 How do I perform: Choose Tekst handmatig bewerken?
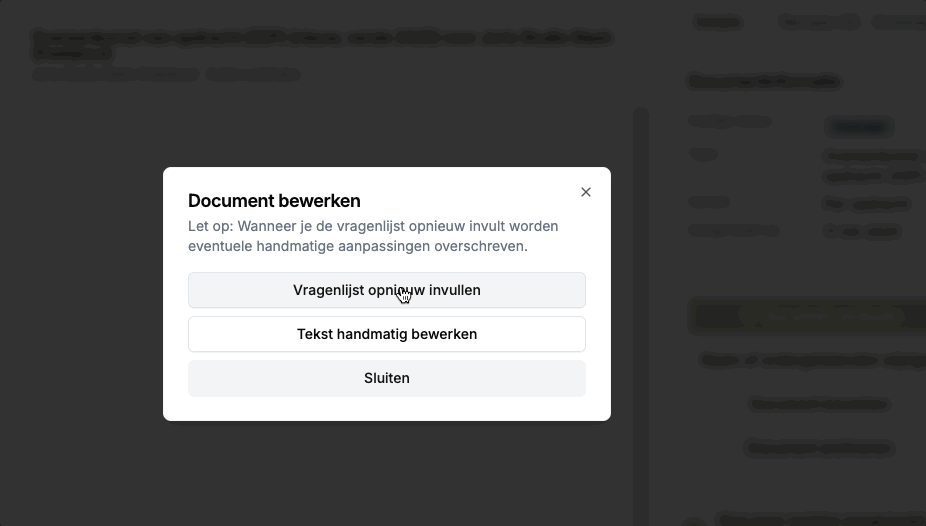pos(386,334)
